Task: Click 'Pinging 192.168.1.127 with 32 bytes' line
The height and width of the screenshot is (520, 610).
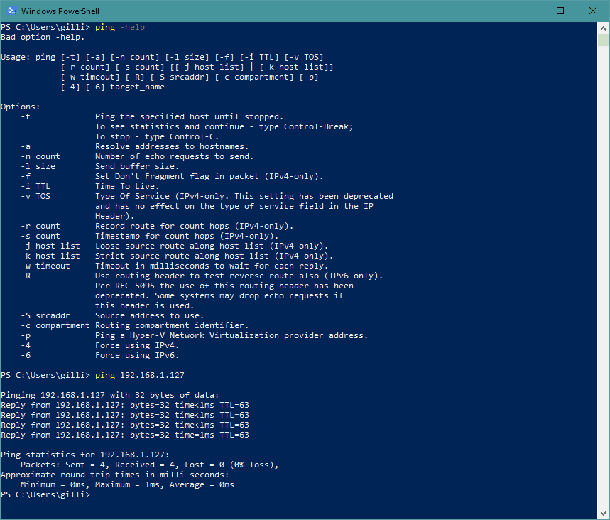Action: click(x=110, y=395)
